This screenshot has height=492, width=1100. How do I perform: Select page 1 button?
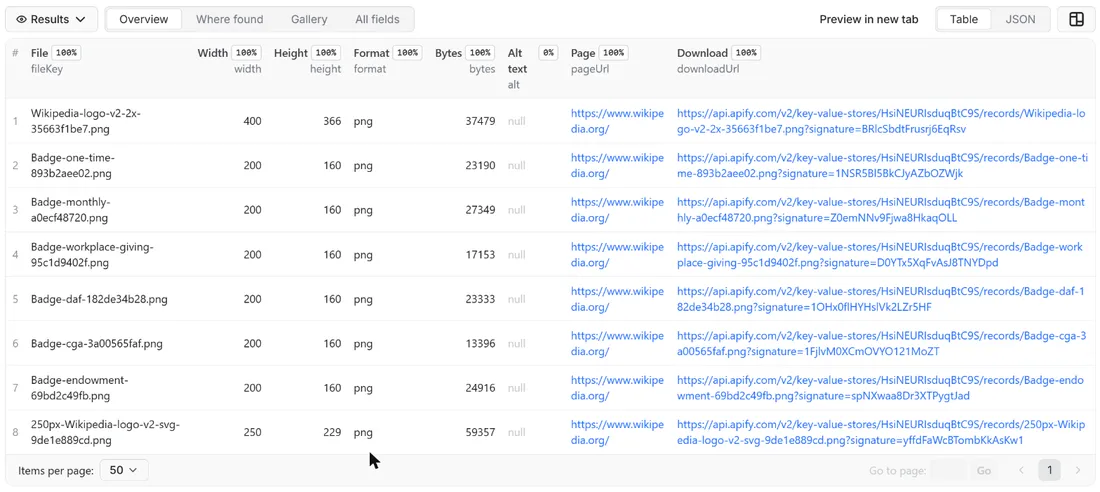tap(1049, 470)
